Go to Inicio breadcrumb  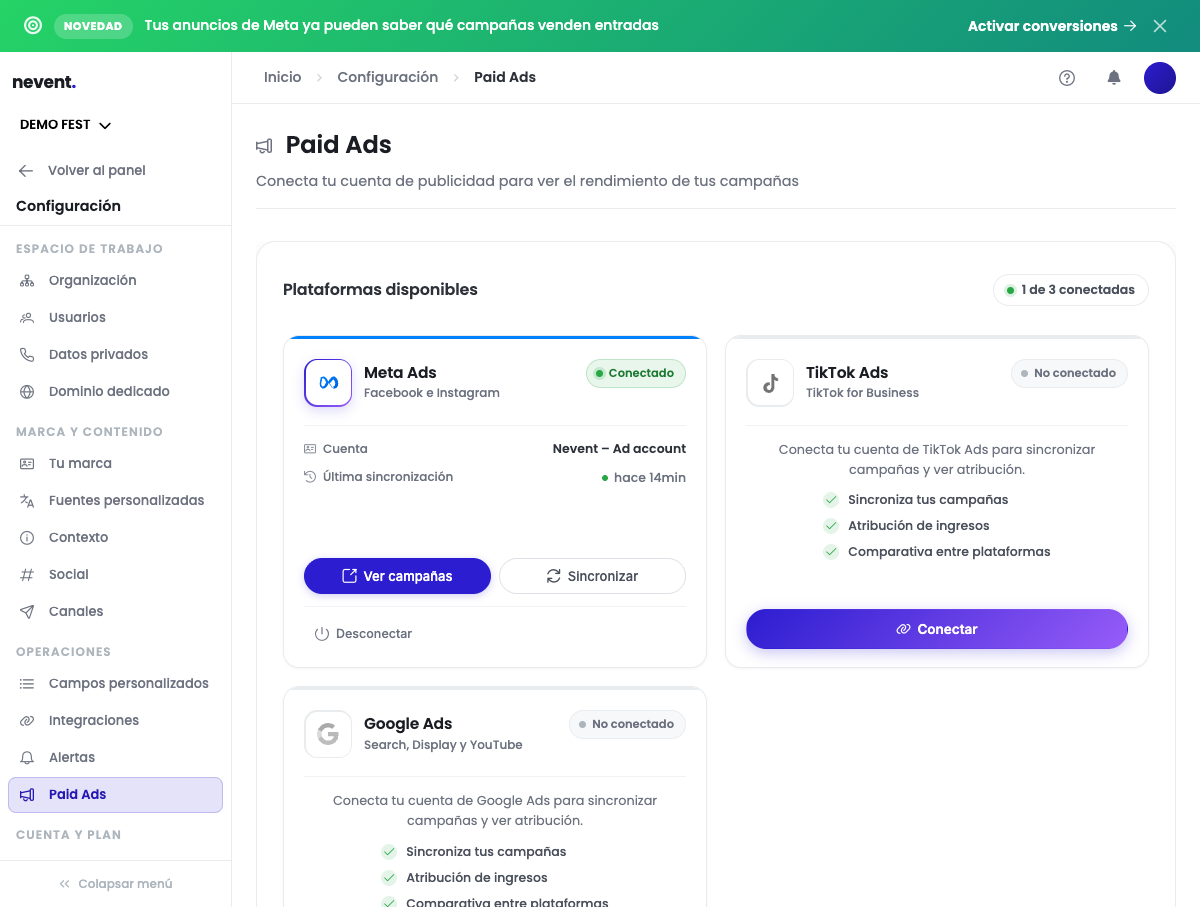(283, 78)
